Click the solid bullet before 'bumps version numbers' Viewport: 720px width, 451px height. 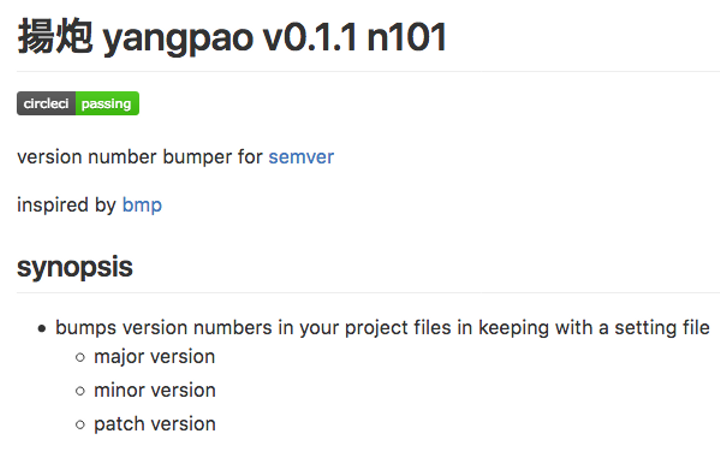pos(42,328)
